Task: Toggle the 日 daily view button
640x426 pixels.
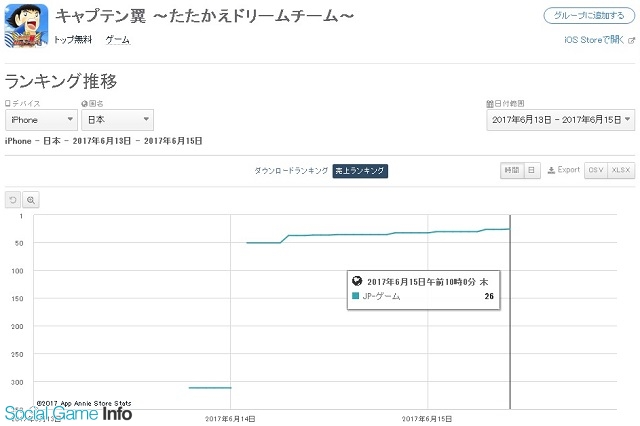Action: pos(531,170)
